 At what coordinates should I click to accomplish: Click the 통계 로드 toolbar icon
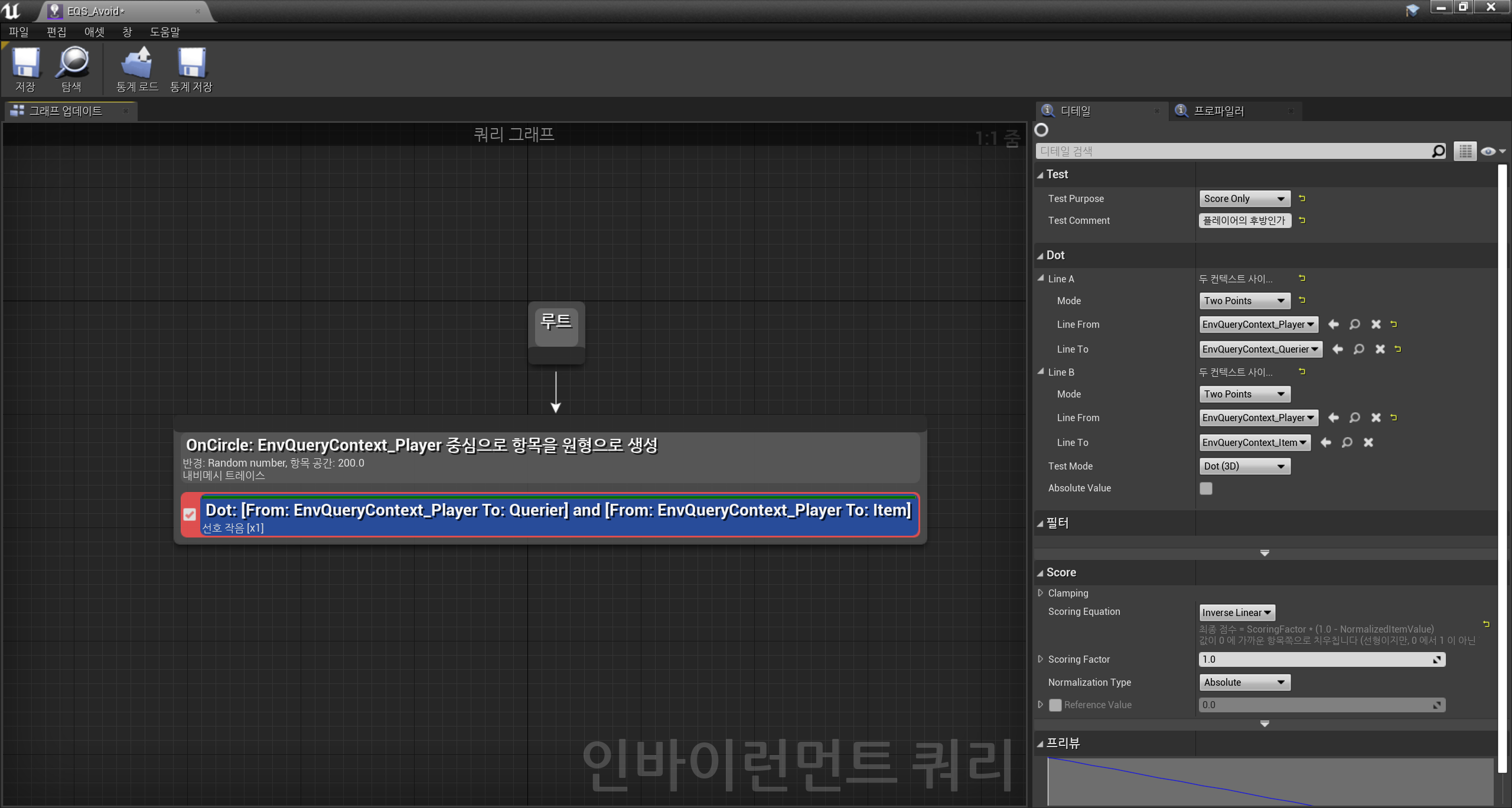click(x=137, y=64)
